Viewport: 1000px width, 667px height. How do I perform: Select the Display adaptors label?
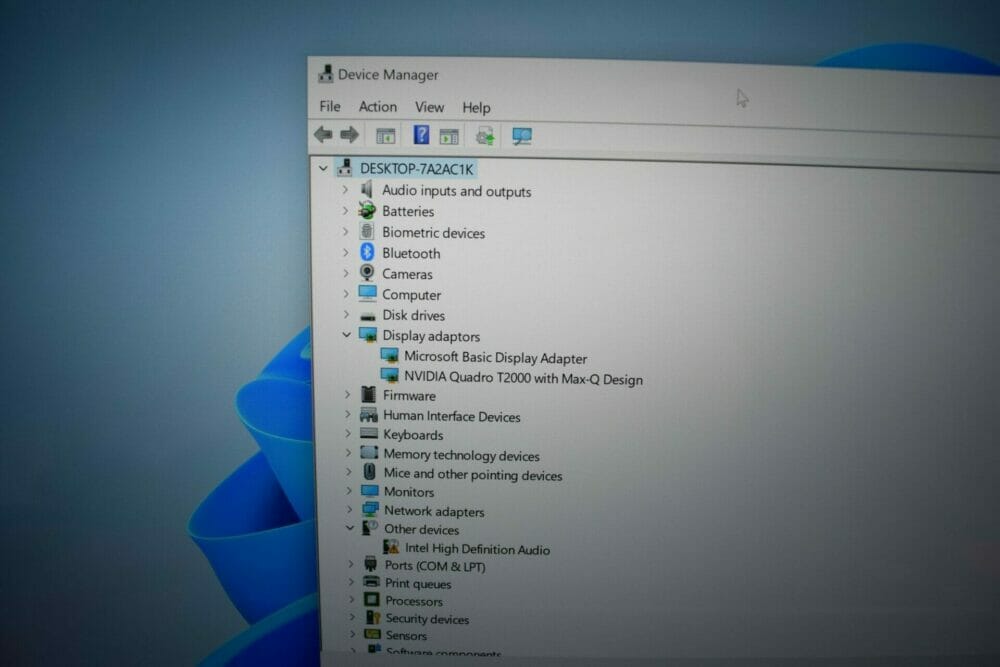[431, 336]
